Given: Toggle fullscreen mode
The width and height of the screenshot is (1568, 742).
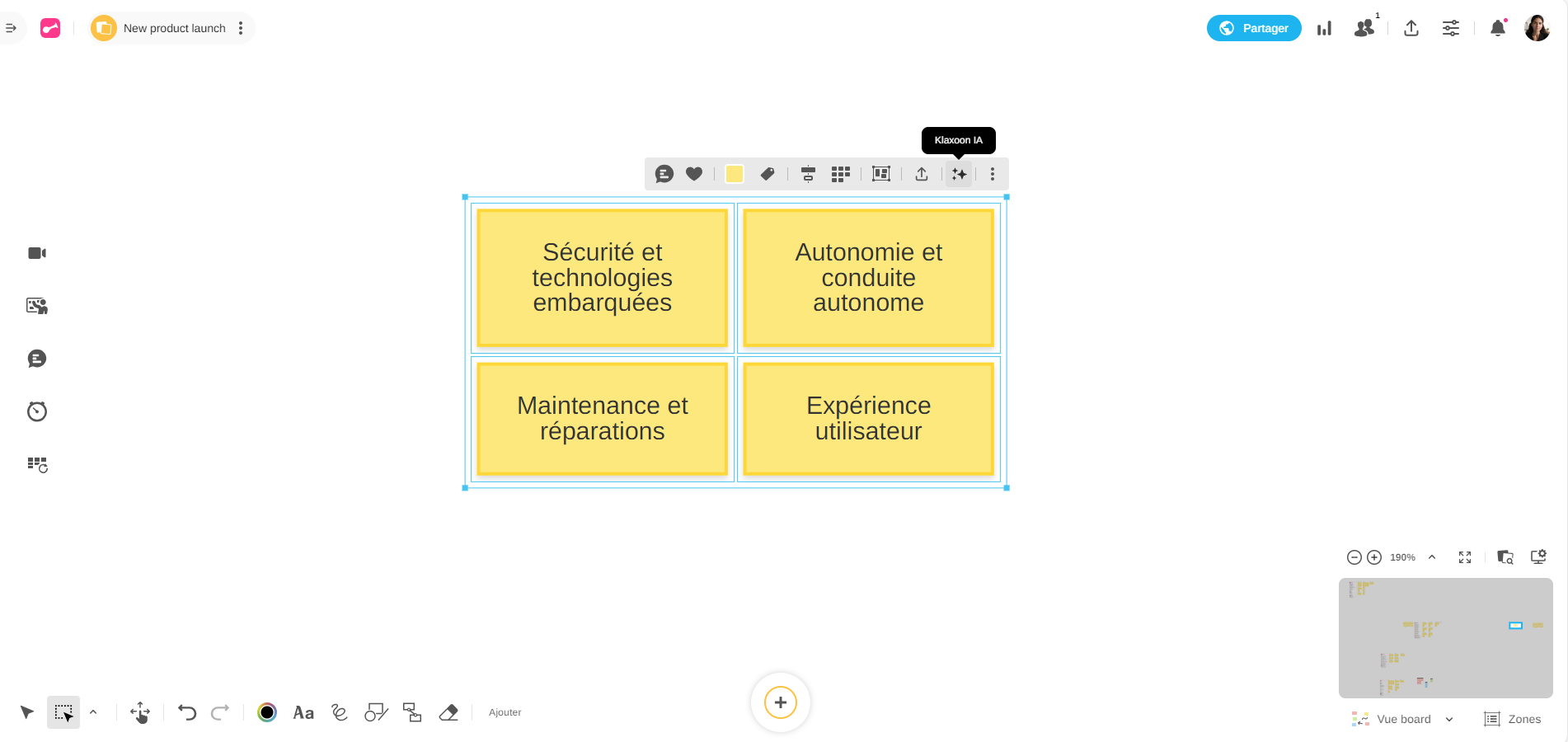Looking at the screenshot, I should click(1465, 557).
